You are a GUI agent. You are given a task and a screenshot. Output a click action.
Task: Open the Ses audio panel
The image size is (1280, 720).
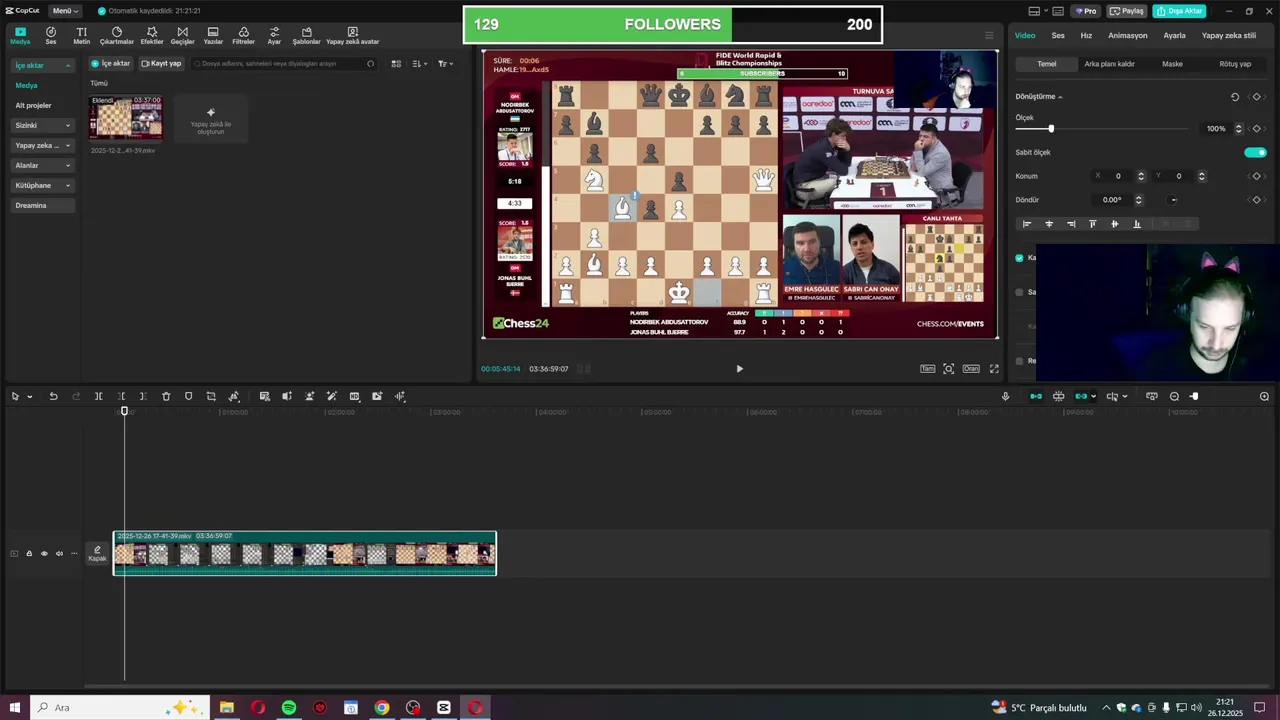click(51, 36)
